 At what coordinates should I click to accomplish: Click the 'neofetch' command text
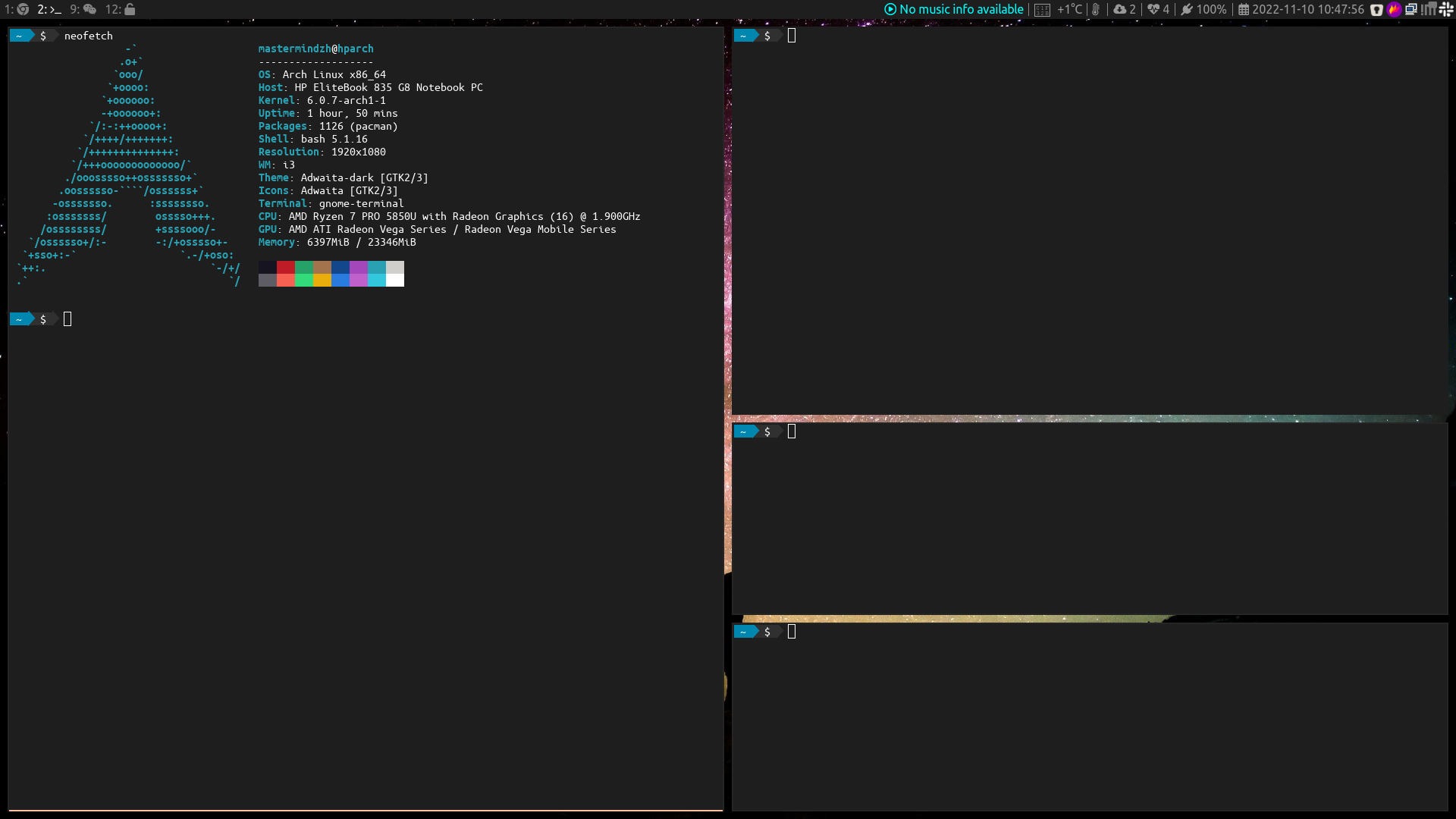click(x=89, y=36)
